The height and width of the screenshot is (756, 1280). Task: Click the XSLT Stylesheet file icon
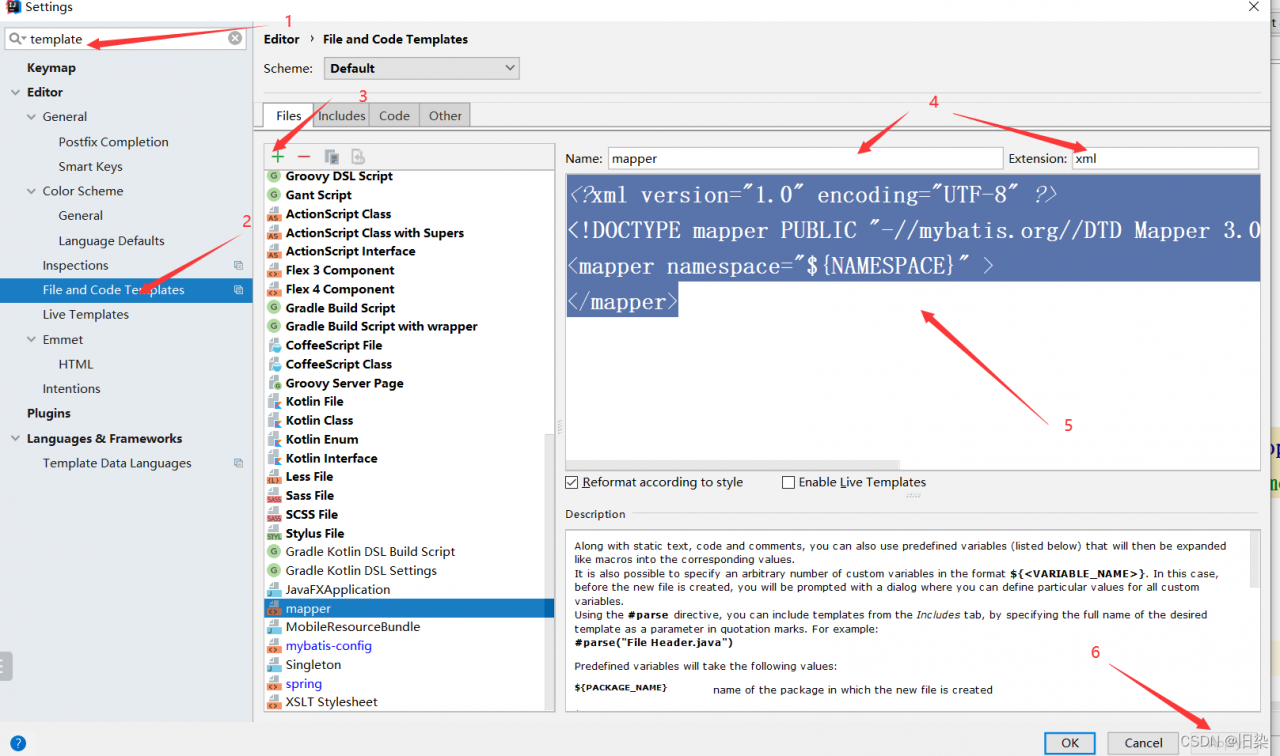pos(274,702)
